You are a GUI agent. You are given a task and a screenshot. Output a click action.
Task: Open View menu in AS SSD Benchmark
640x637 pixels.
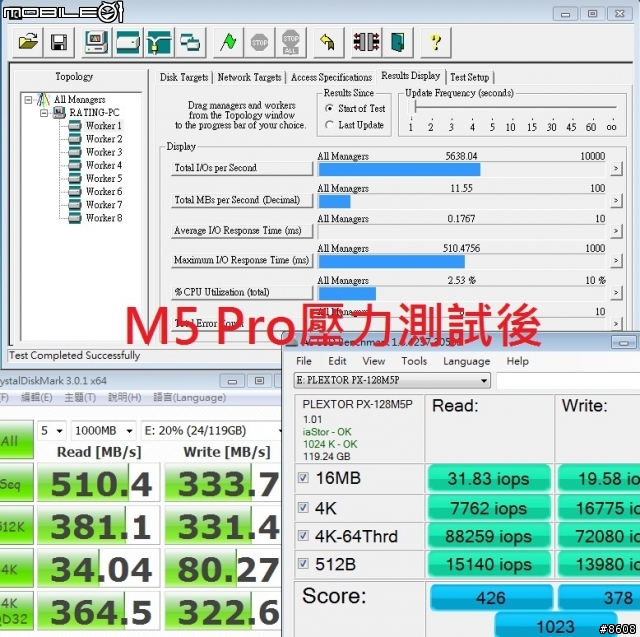click(373, 361)
